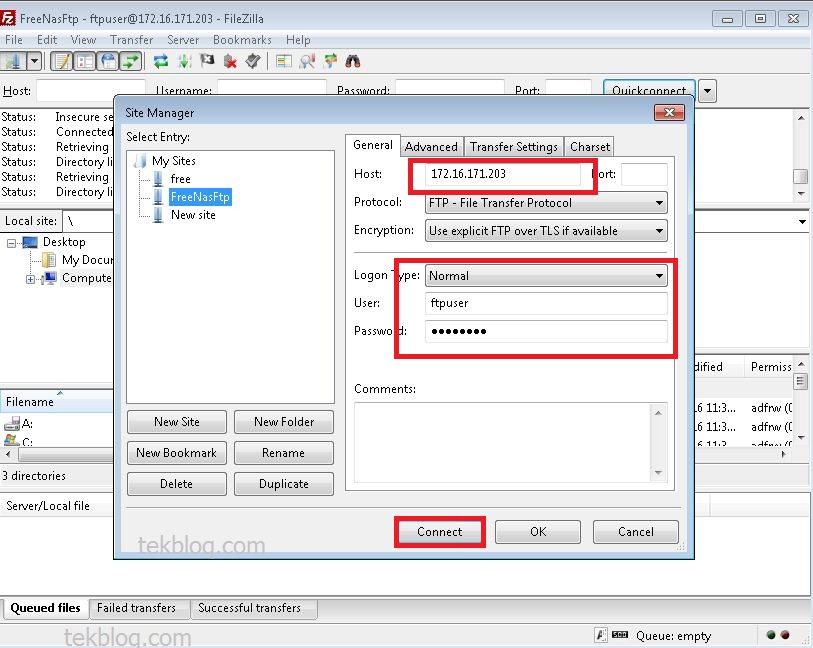This screenshot has width=813, height=648.
Task: Click the Filename column header
Action: 56,402
